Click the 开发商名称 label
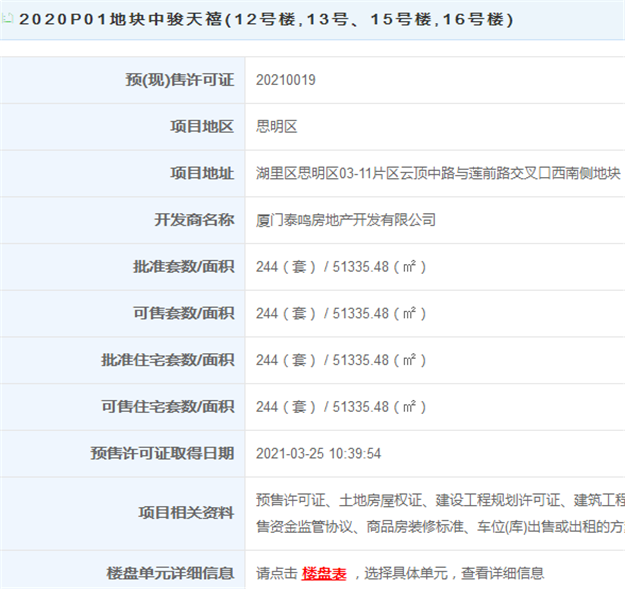625x589 pixels. coord(195,220)
